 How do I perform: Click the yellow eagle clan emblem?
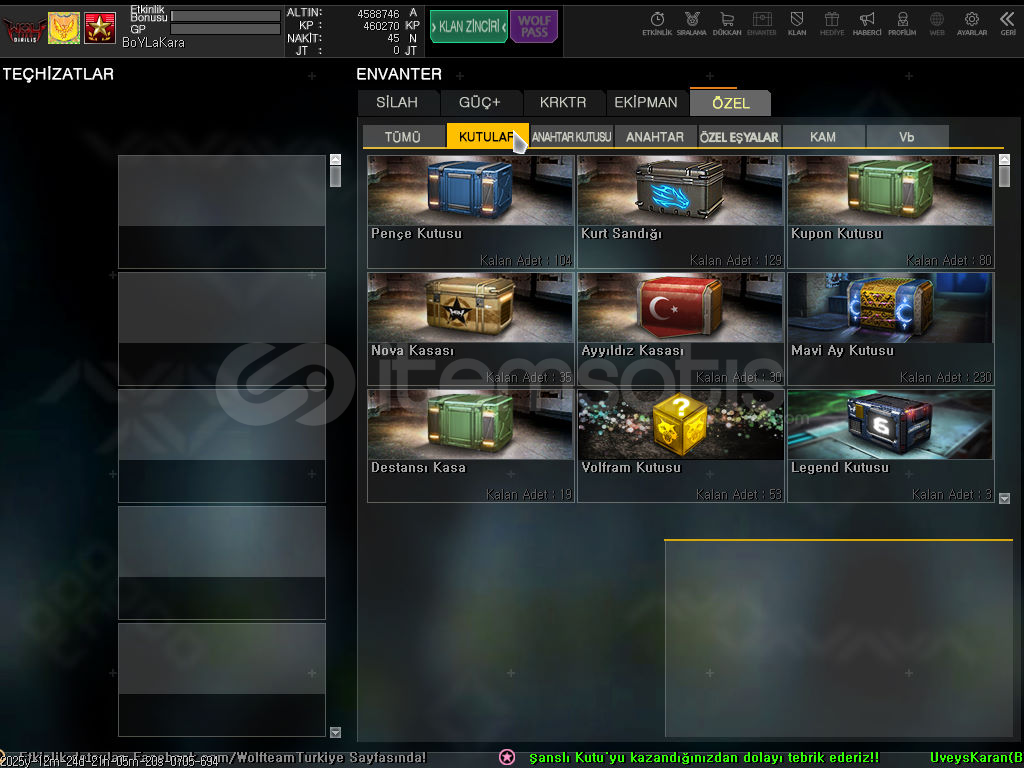[x=64, y=28]
